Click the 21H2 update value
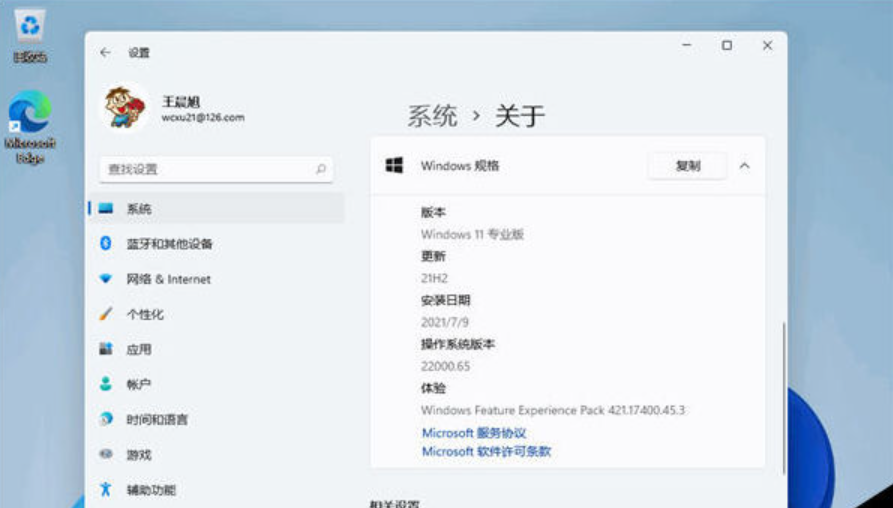Screen dimensions: 893x508 (434, 278)
